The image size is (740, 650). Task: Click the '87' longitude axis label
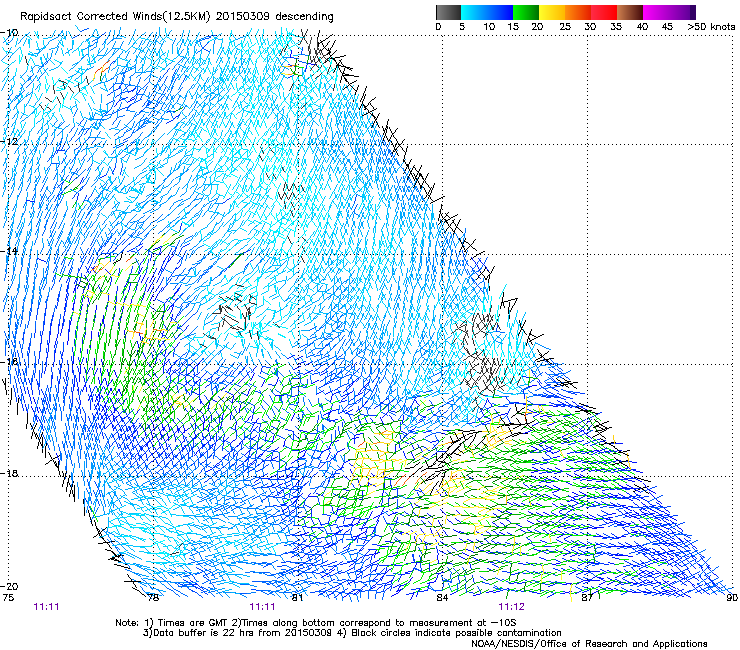[x=587, y=598]
